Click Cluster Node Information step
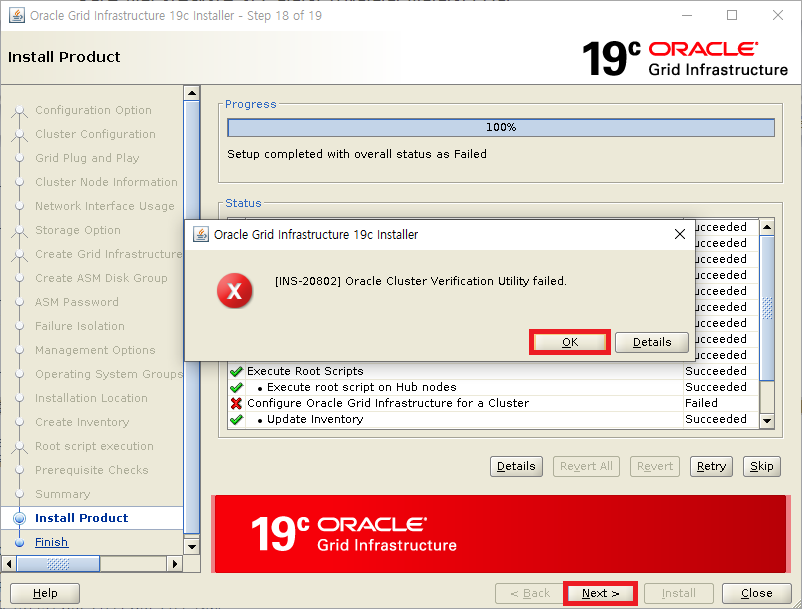The width and height of the screenshot is (802, 609). tap(106, 183)
